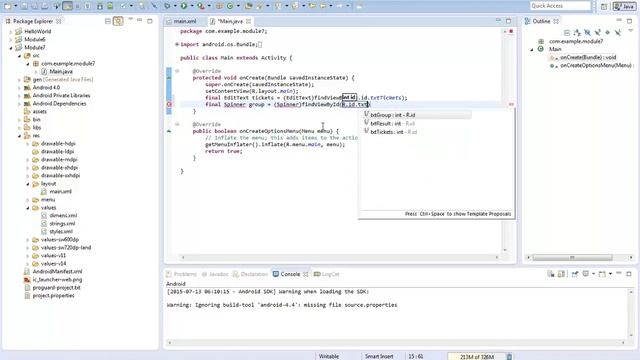The image size is (640, 360).
Task: Open the Run button dropdown arrow
Action: tap(192, 6)
